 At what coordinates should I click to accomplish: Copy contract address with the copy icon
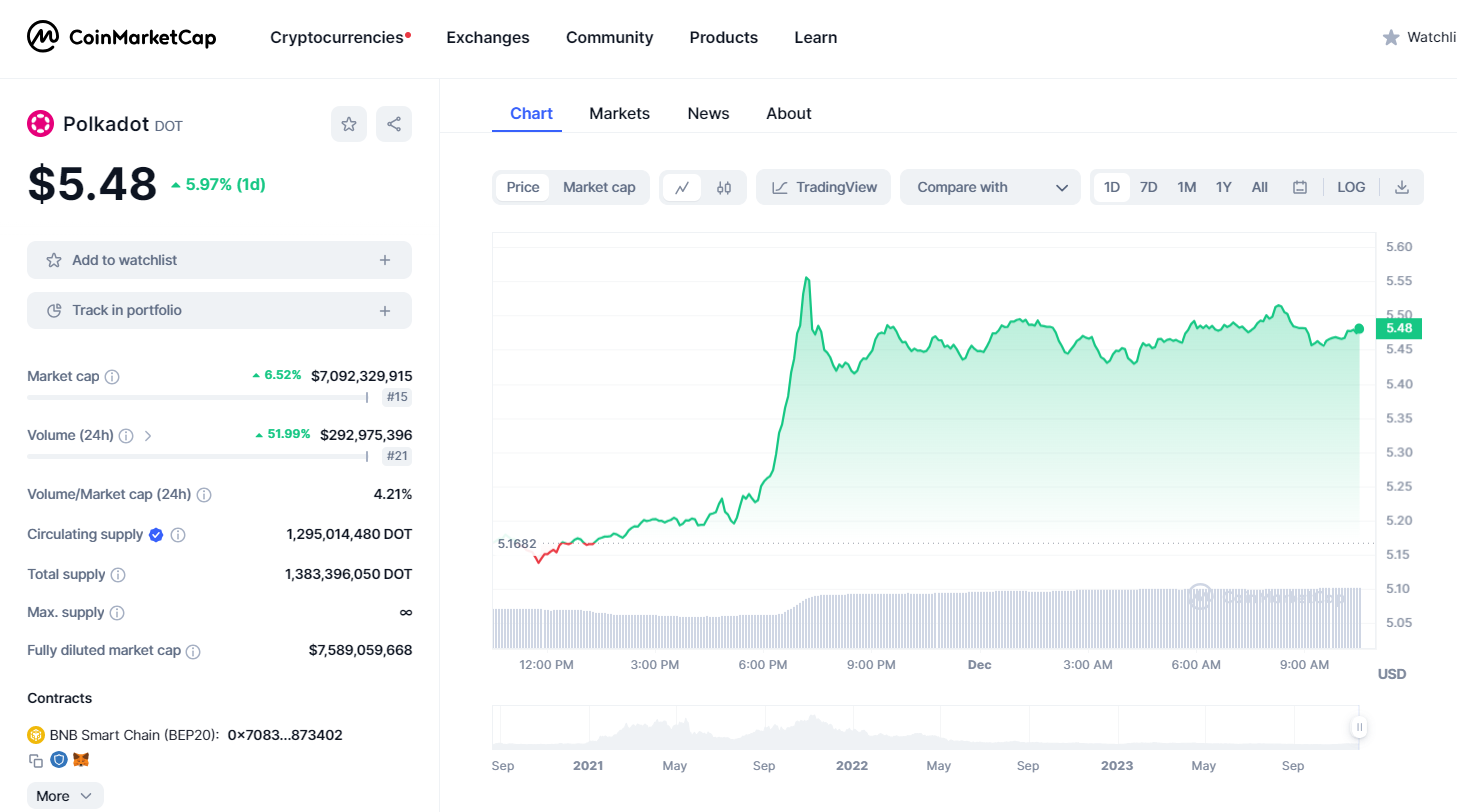pos(36,760)
